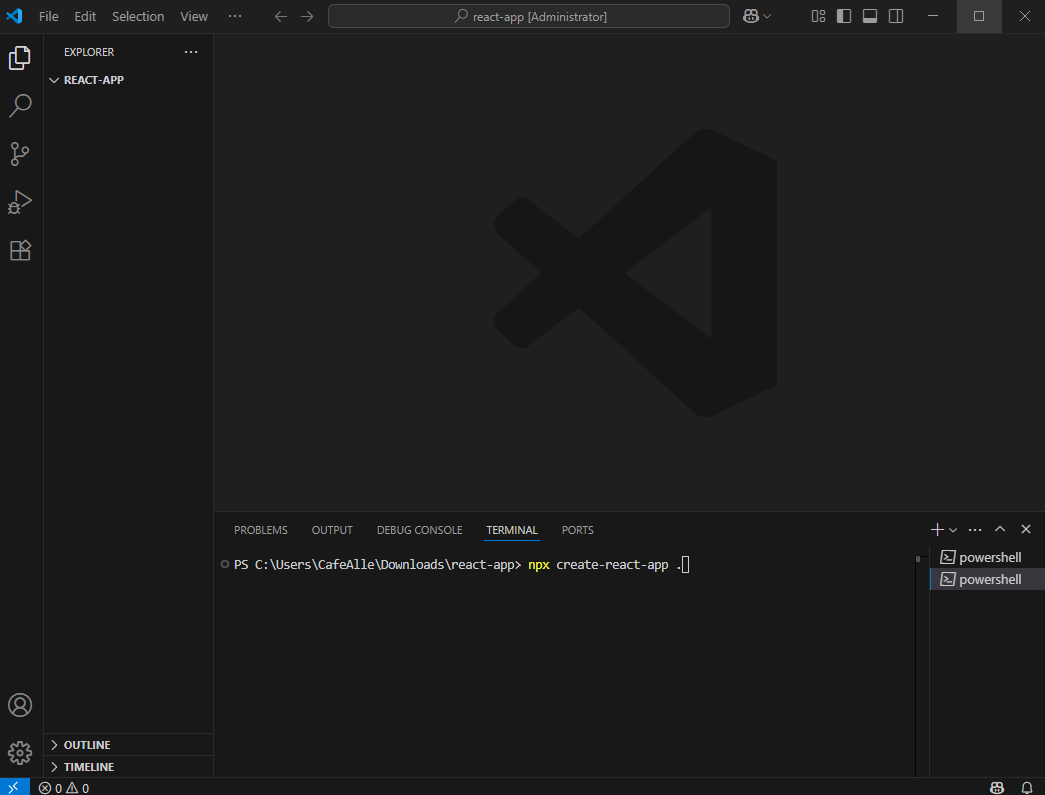Click the VS Code logo in title bar

(15, 16)
